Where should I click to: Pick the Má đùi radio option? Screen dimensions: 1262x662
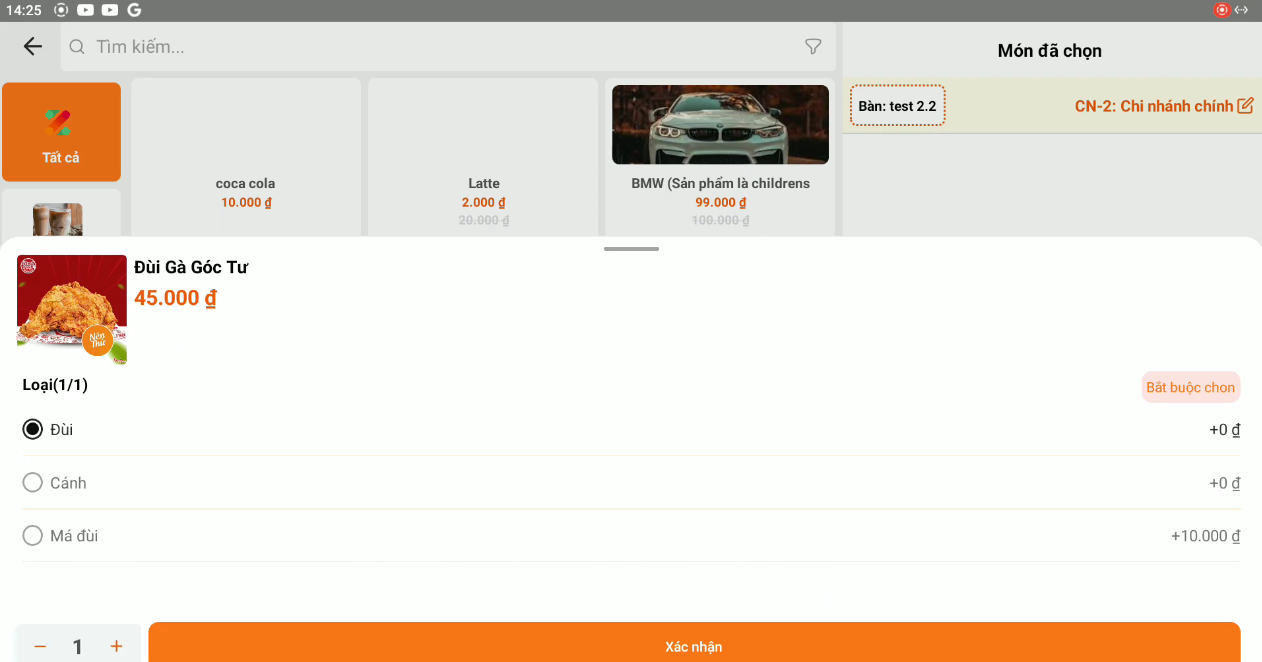pos(33,536)
